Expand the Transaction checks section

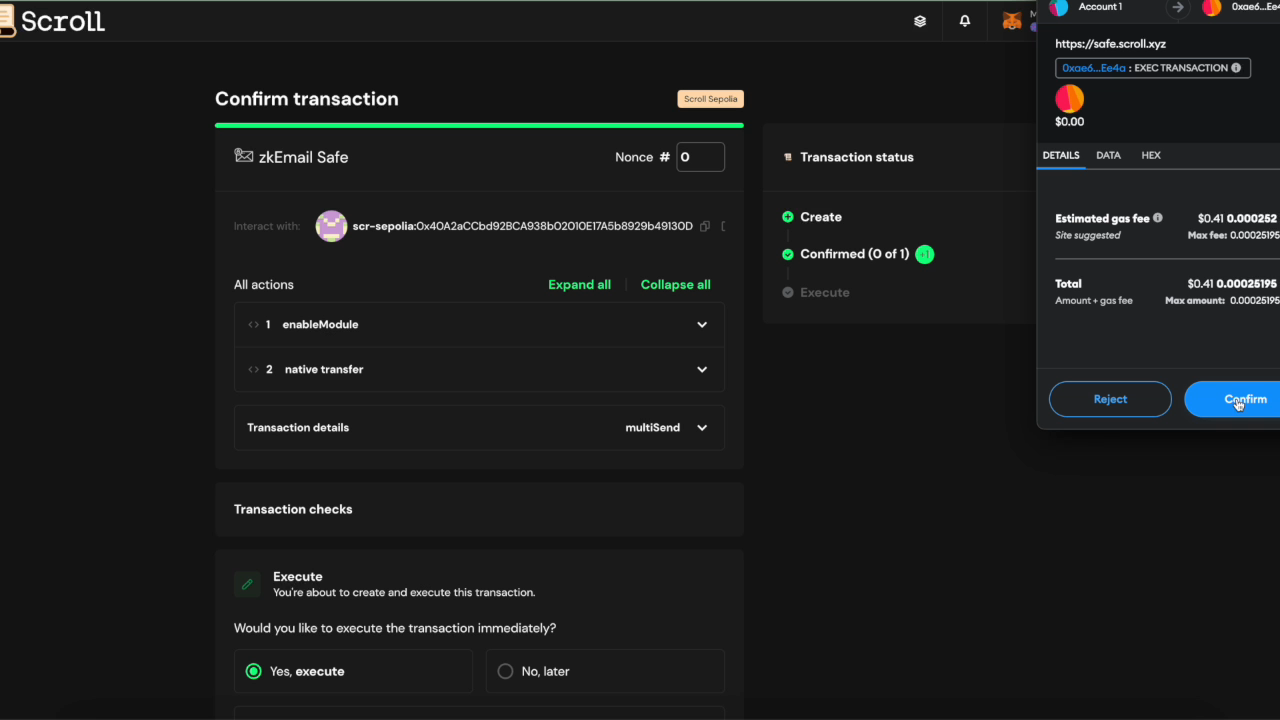point(479,509)
